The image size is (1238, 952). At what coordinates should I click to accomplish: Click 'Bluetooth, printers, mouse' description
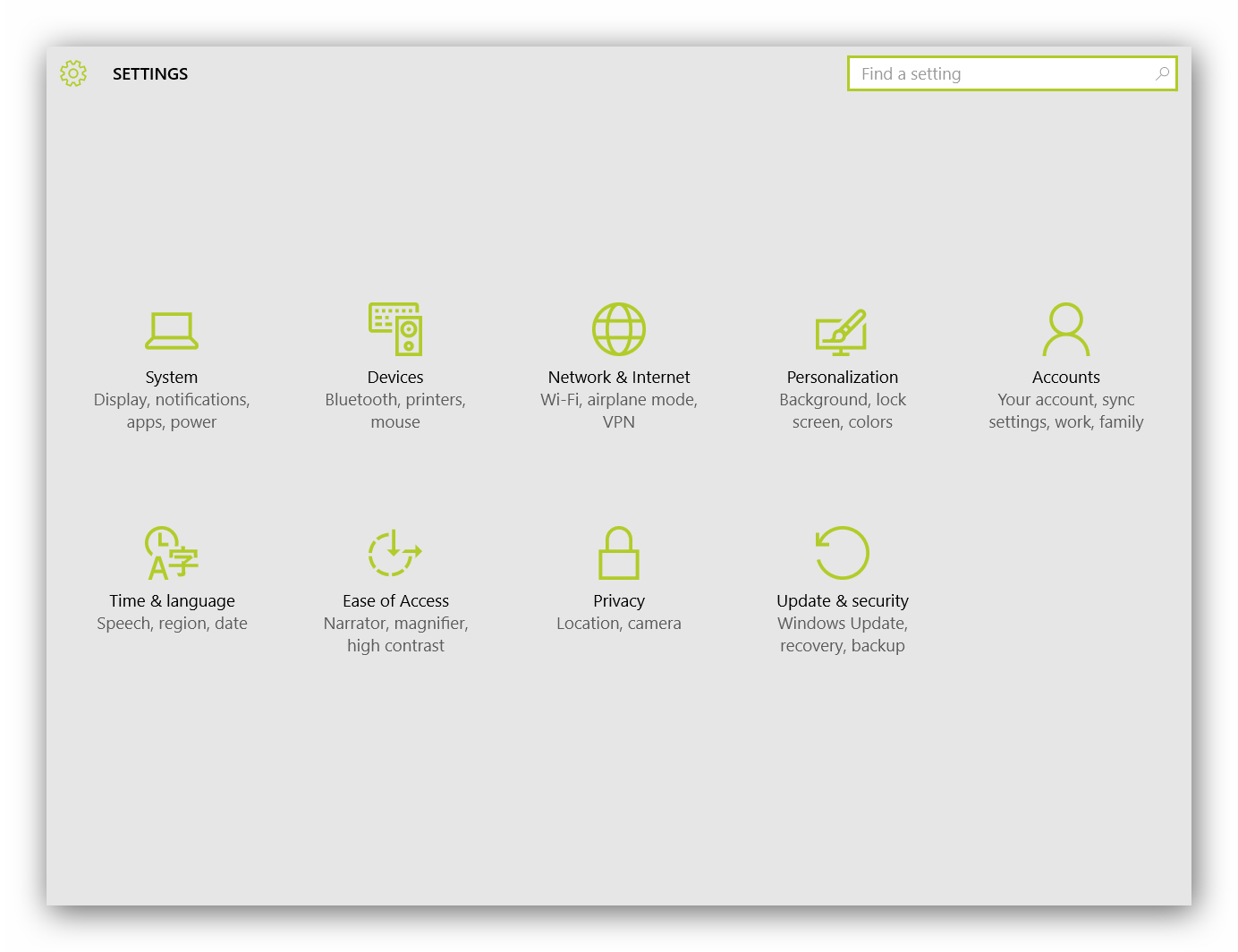(x=395, y=411)
